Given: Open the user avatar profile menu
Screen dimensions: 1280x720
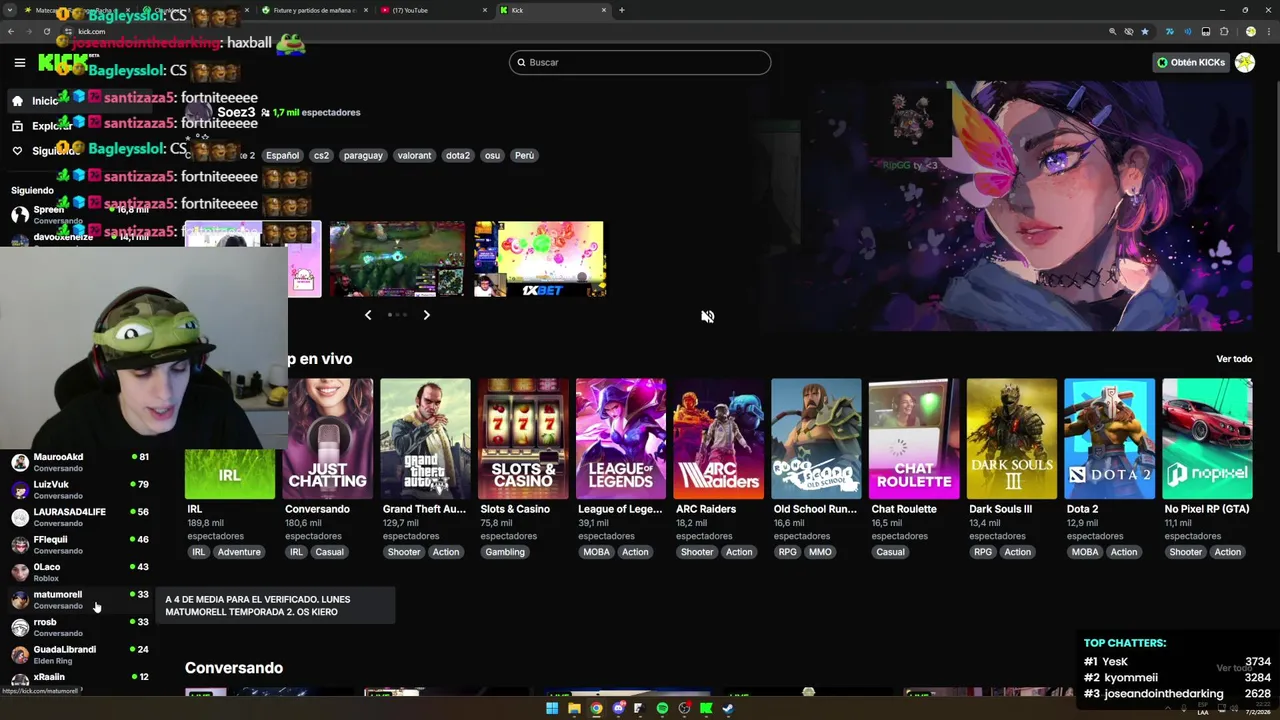Looking at the screenshot, I should pyautogui.click(x=1245, y=62).
